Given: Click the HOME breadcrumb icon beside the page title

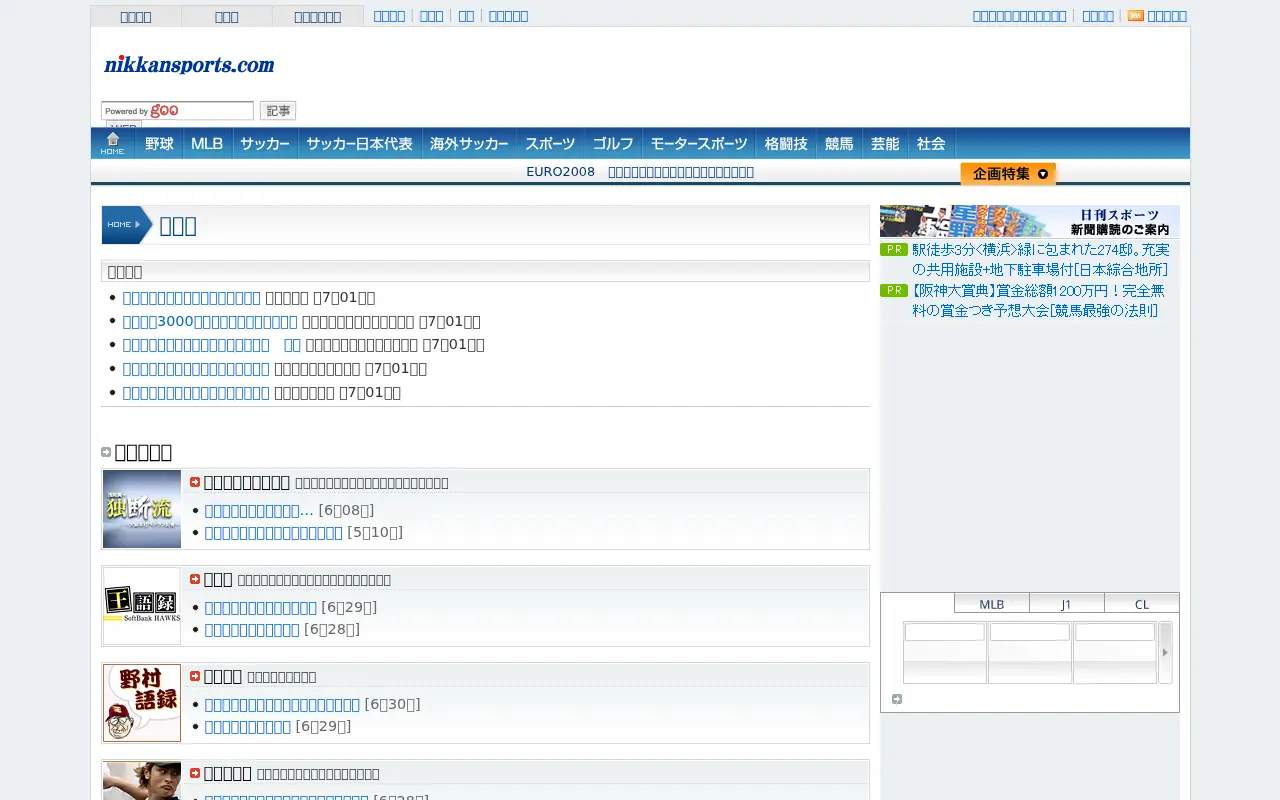Looking at the screenshot, I should [125, 225].
